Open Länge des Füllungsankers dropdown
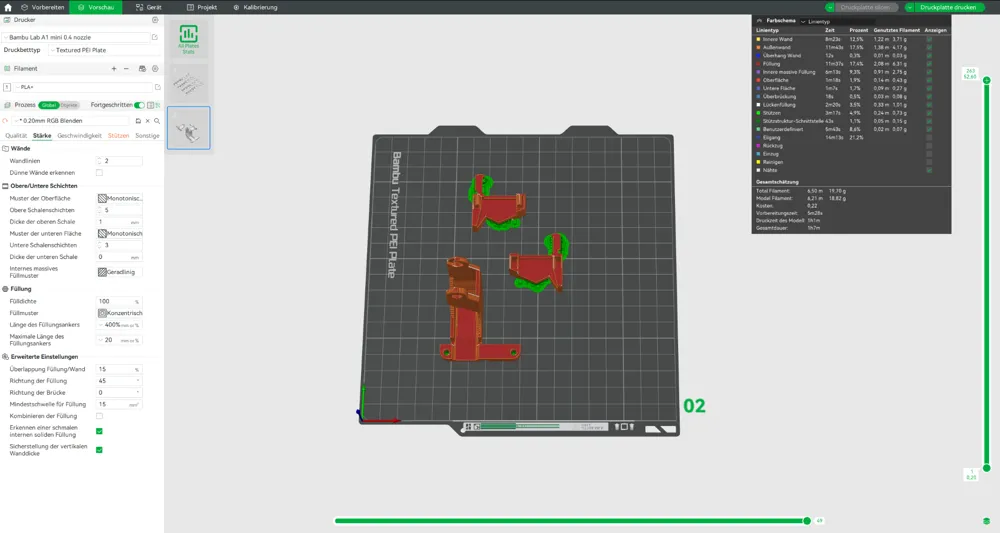The width and height of the screenshot is (1000, 533). coord(119,325)
